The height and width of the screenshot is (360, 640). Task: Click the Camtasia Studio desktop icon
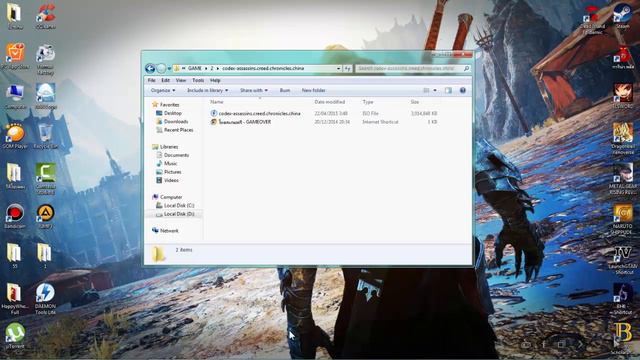coord(46,178)
